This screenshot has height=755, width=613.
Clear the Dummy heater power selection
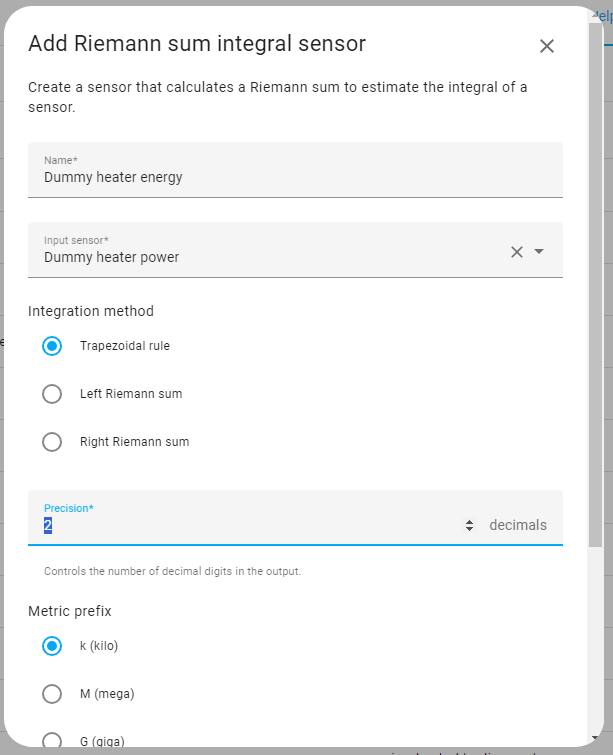tap(517, 252)
